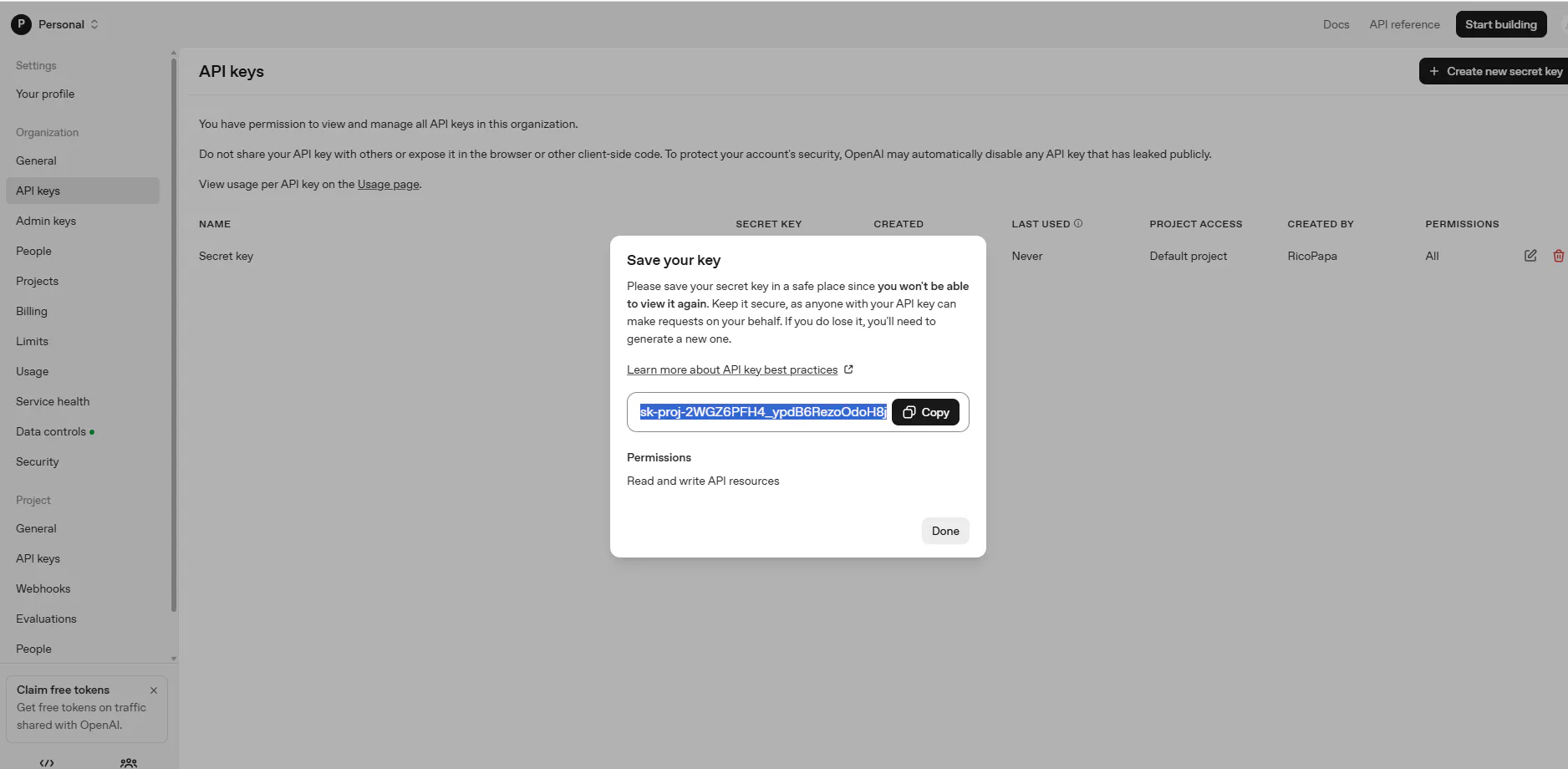Image resolution: width=1568 pixels, height=769 pixels.
Task: Click the NAME column header
Action: click(x=215, y=224)
